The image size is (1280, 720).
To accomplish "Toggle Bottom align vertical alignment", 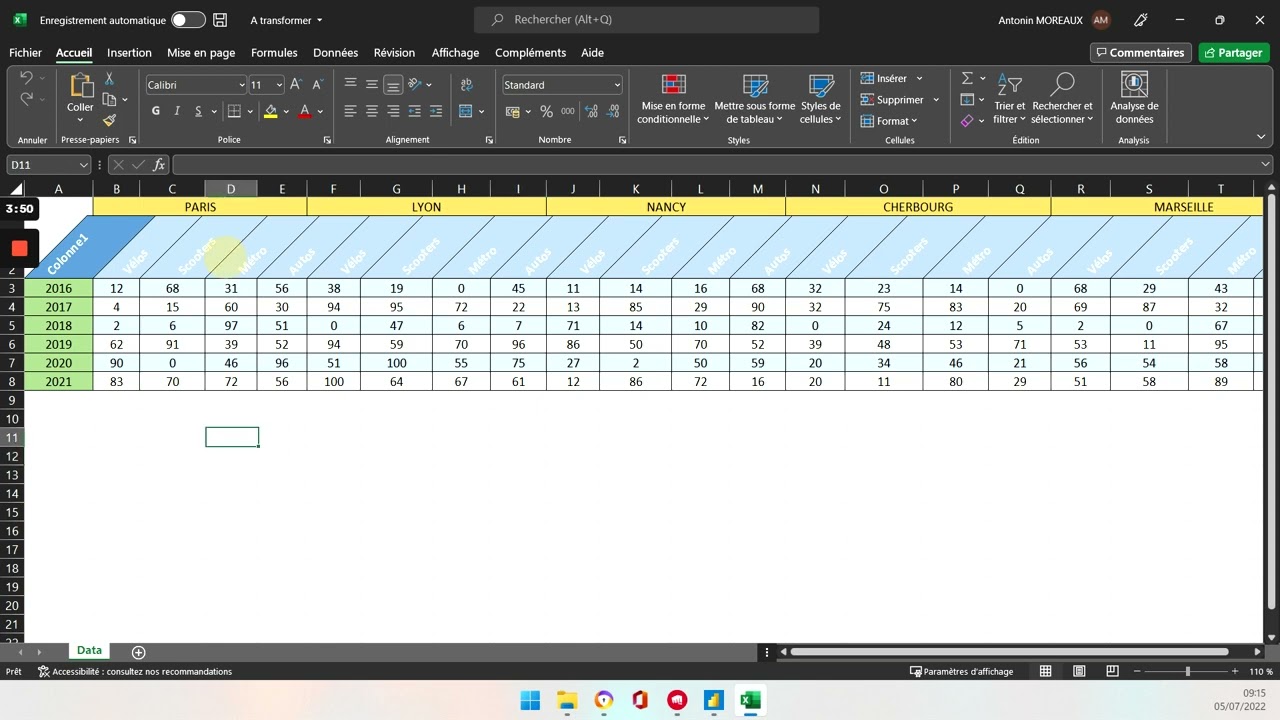I will click(393, 85).
